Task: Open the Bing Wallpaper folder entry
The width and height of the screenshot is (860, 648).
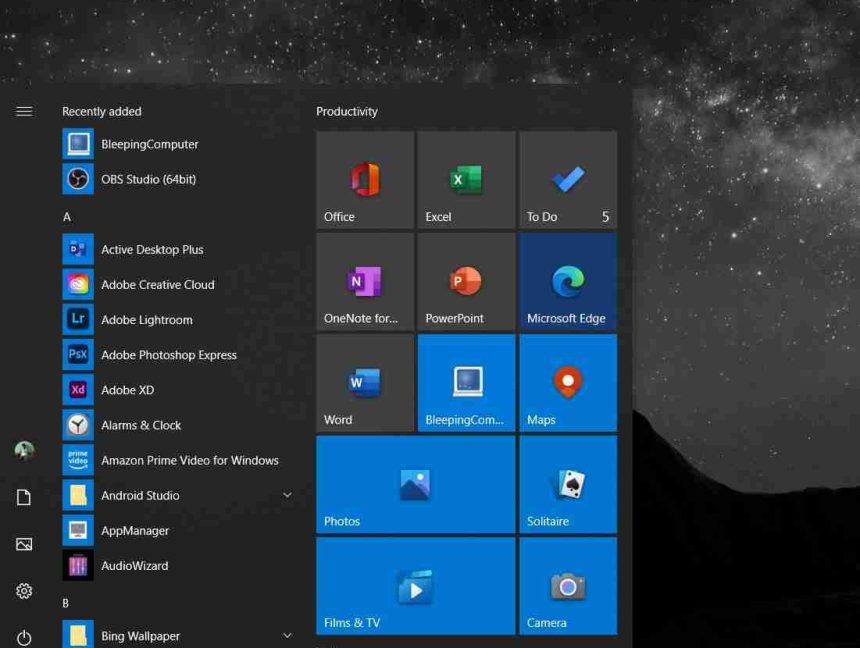Action: [178, 634]
